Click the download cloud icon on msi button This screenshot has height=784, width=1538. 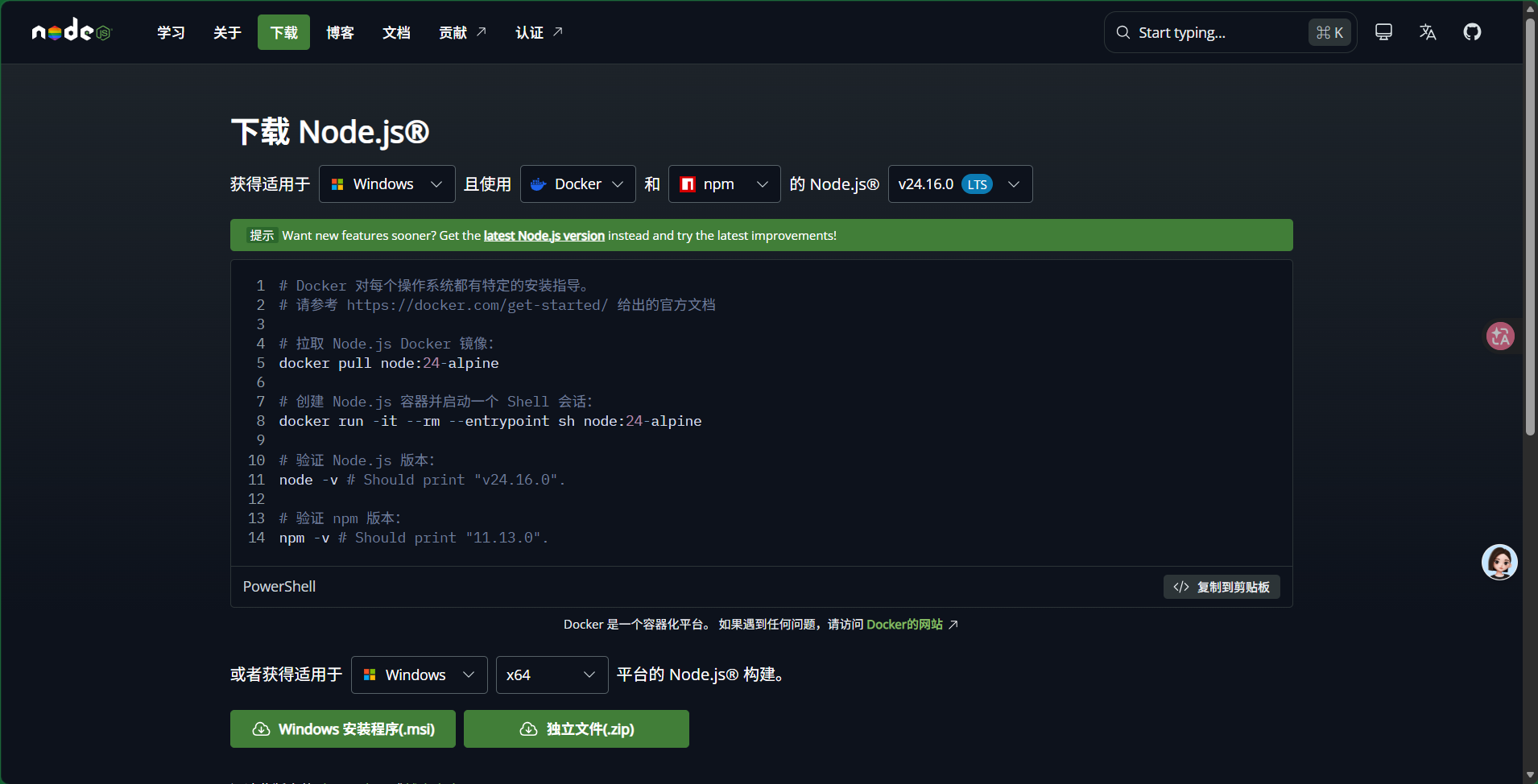tap(261, 729)
